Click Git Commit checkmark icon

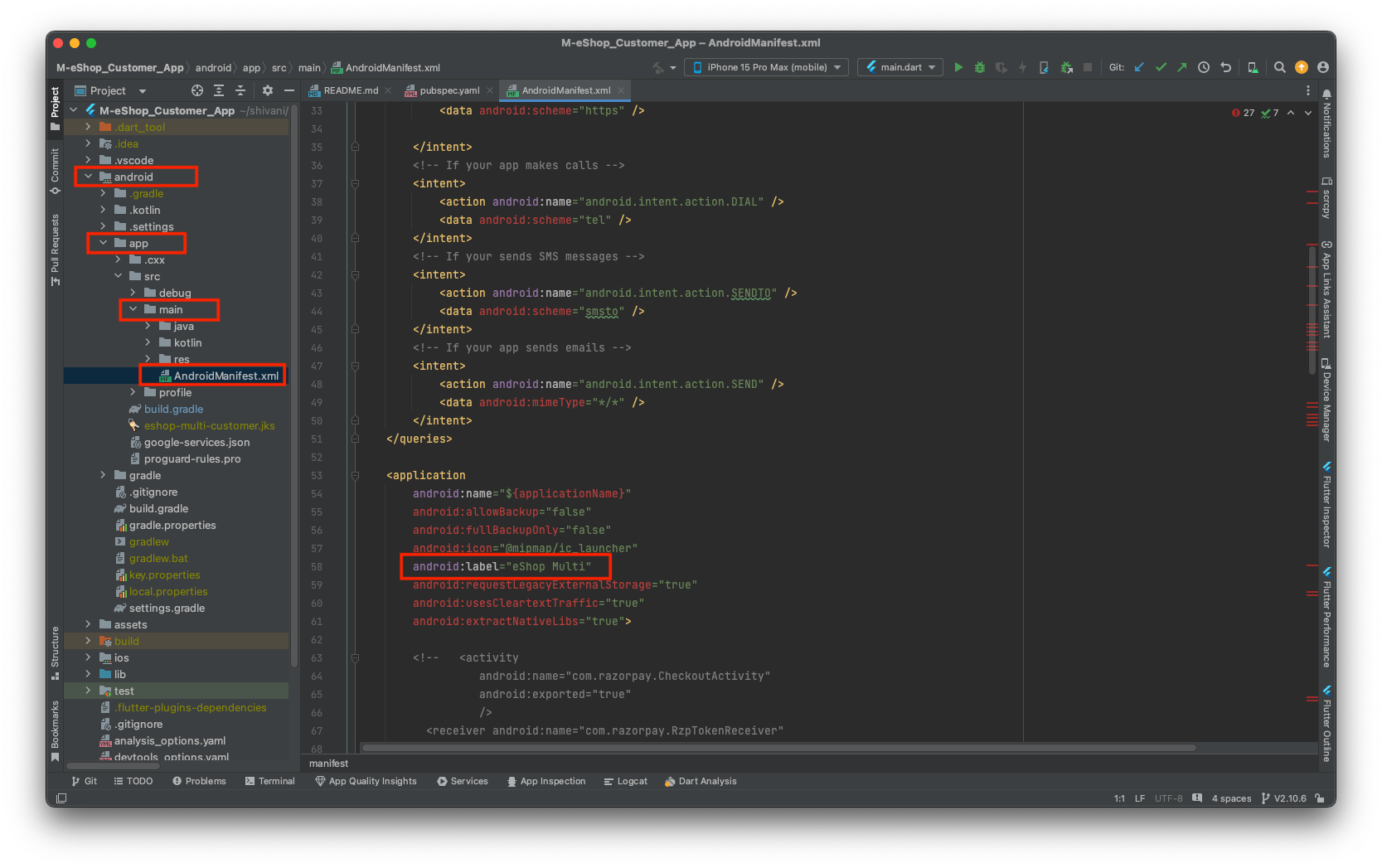click(x=1161, y=67)
